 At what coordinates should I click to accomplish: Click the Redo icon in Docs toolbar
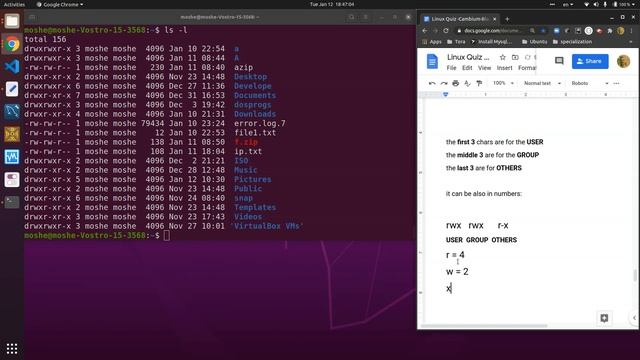coord(444,83)
